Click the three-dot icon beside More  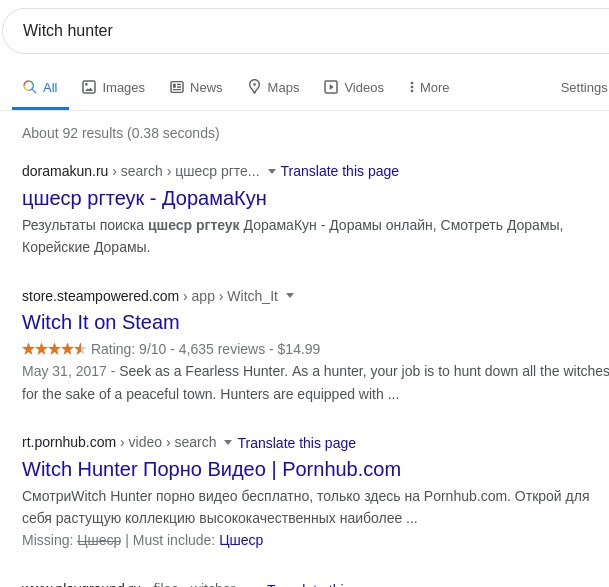[412, 87]
